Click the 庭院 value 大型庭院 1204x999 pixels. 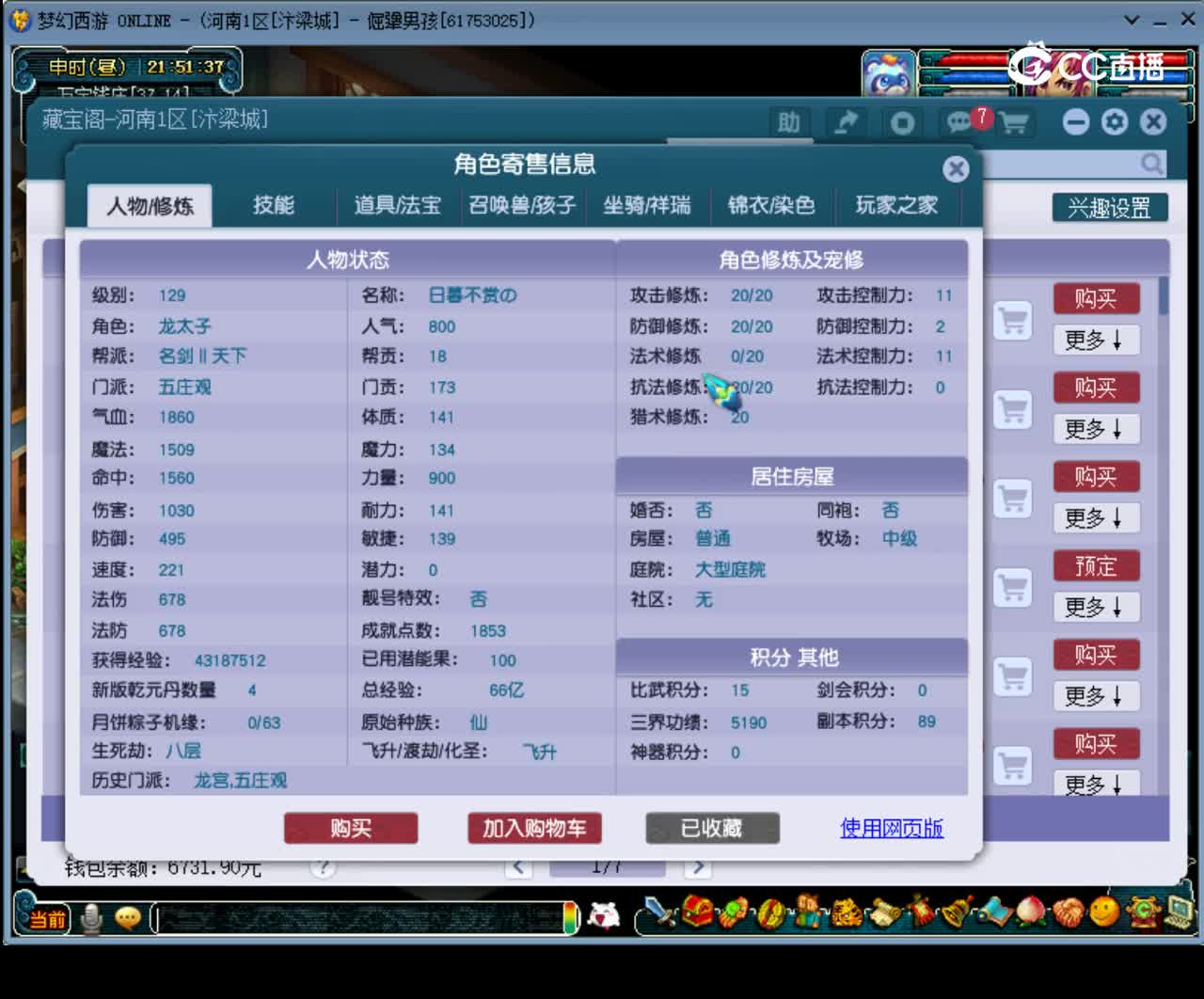[730, 570]
